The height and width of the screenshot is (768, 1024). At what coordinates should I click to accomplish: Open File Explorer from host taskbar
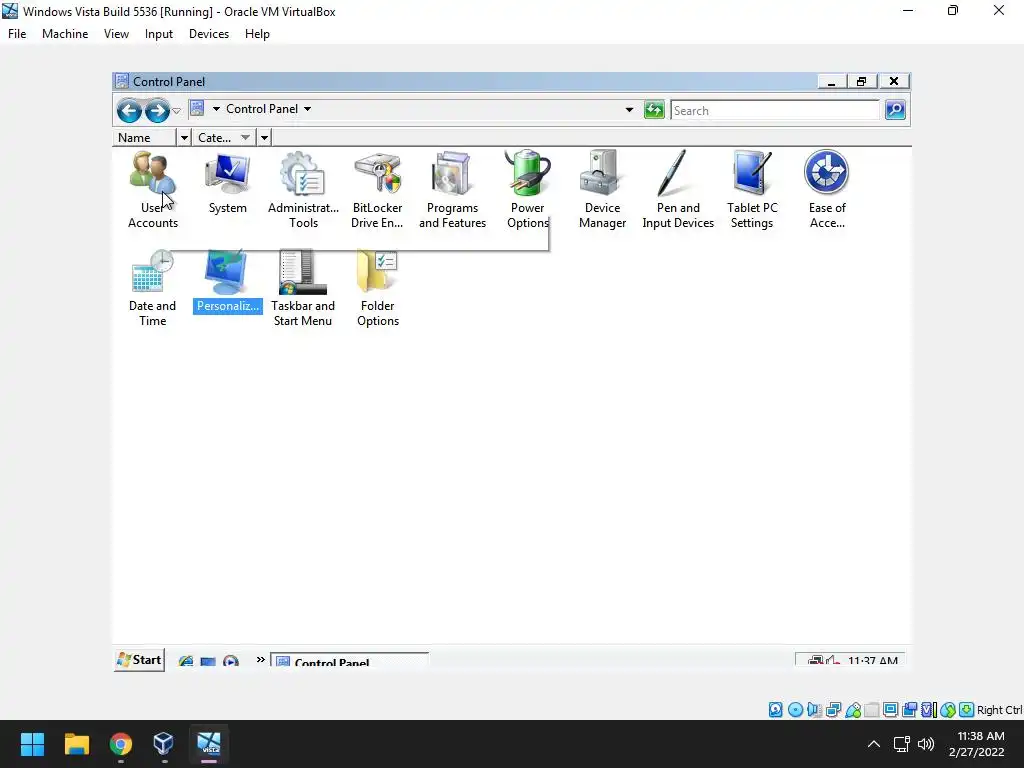click(76, 744)
